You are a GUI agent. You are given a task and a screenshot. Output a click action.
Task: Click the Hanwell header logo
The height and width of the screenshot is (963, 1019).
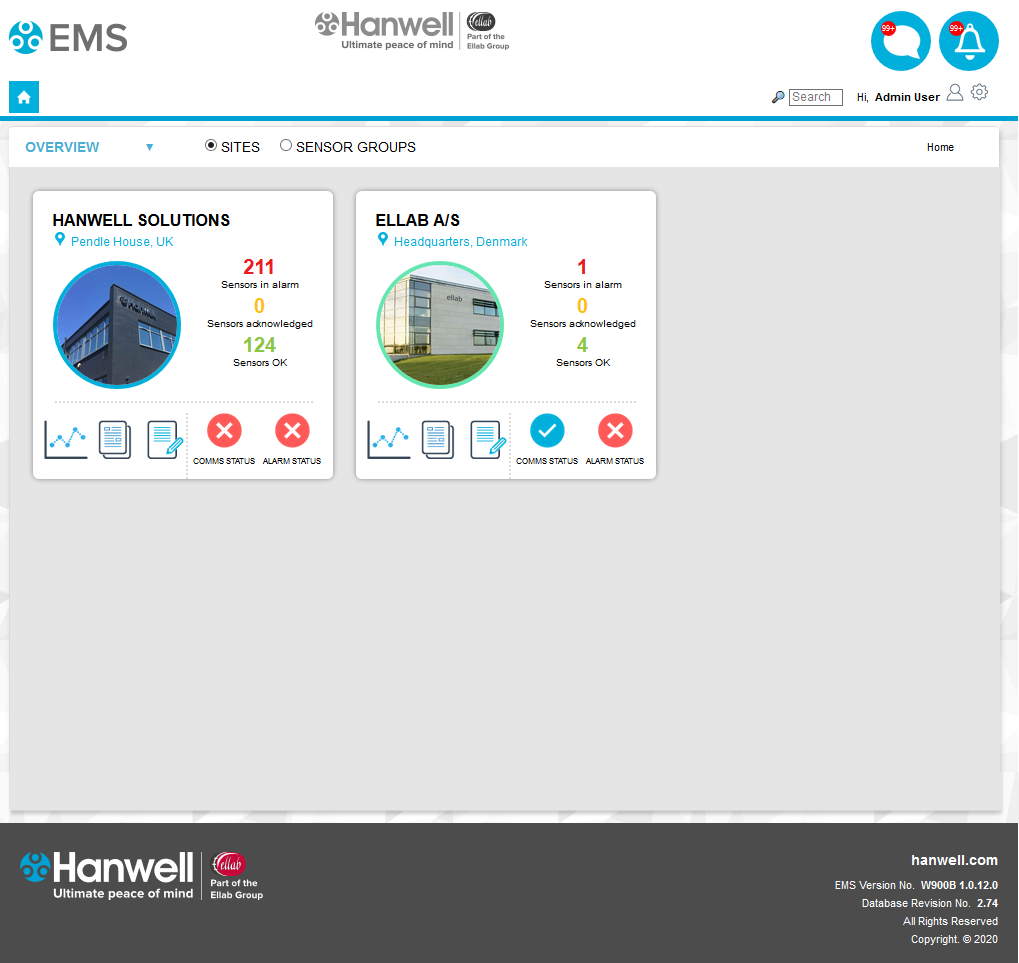[412, 31]
